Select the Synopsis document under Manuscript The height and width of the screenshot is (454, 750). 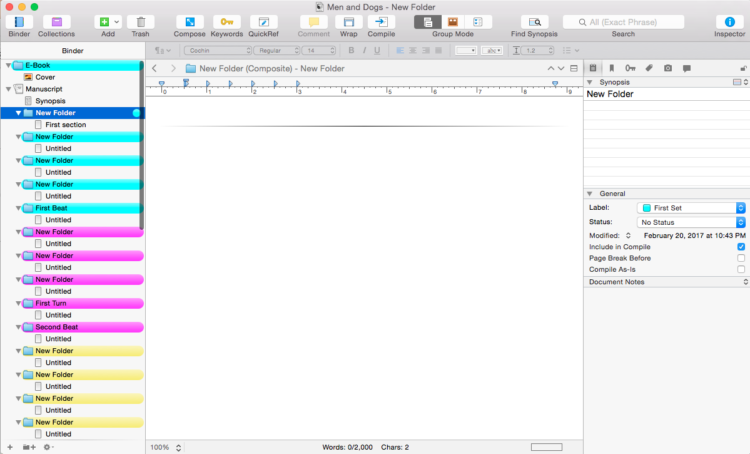50,101
